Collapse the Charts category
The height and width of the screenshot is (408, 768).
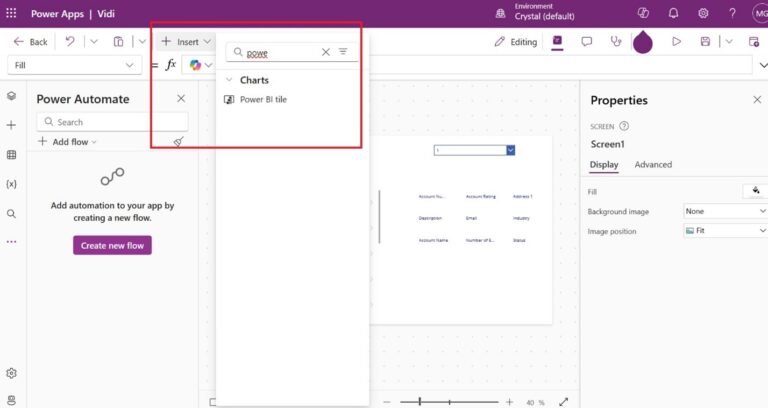click(230, 80)
